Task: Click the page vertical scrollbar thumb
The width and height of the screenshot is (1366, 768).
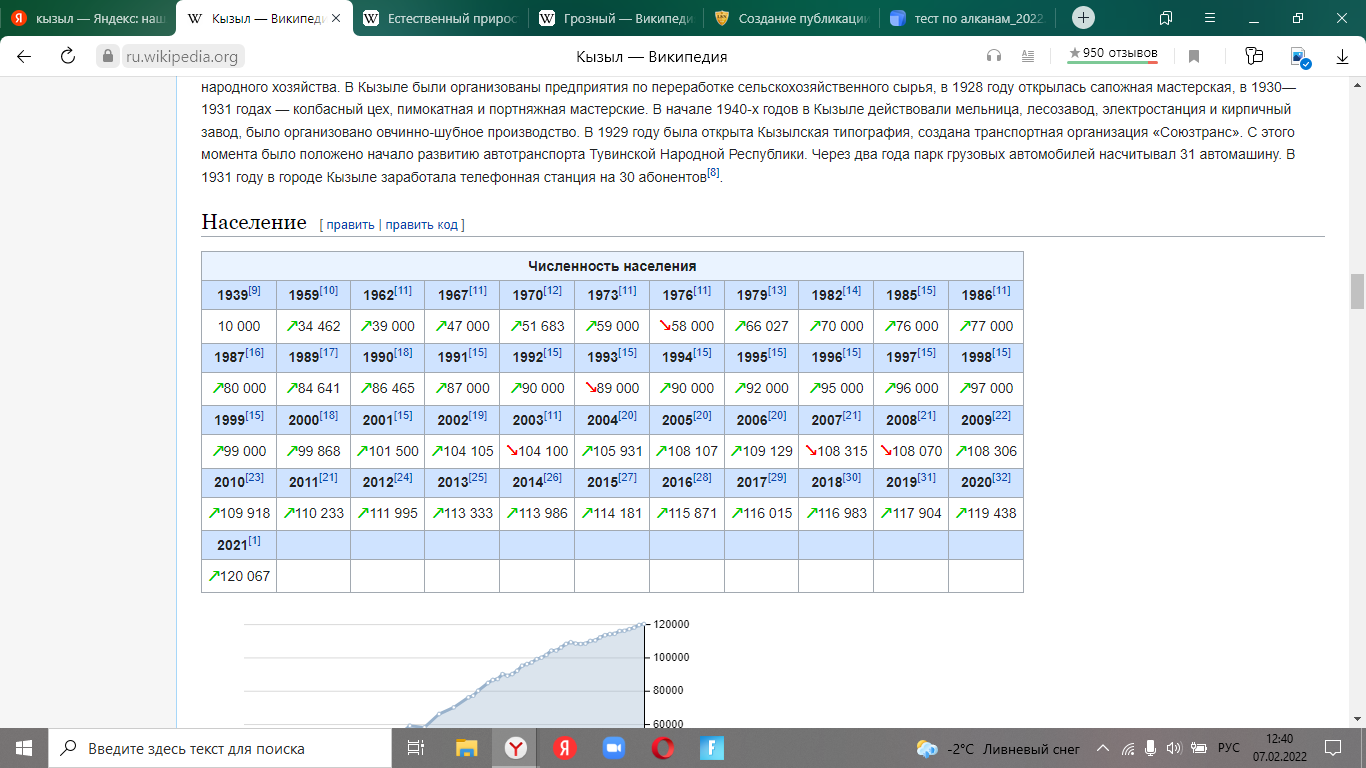Action: tap(1357, 291)
